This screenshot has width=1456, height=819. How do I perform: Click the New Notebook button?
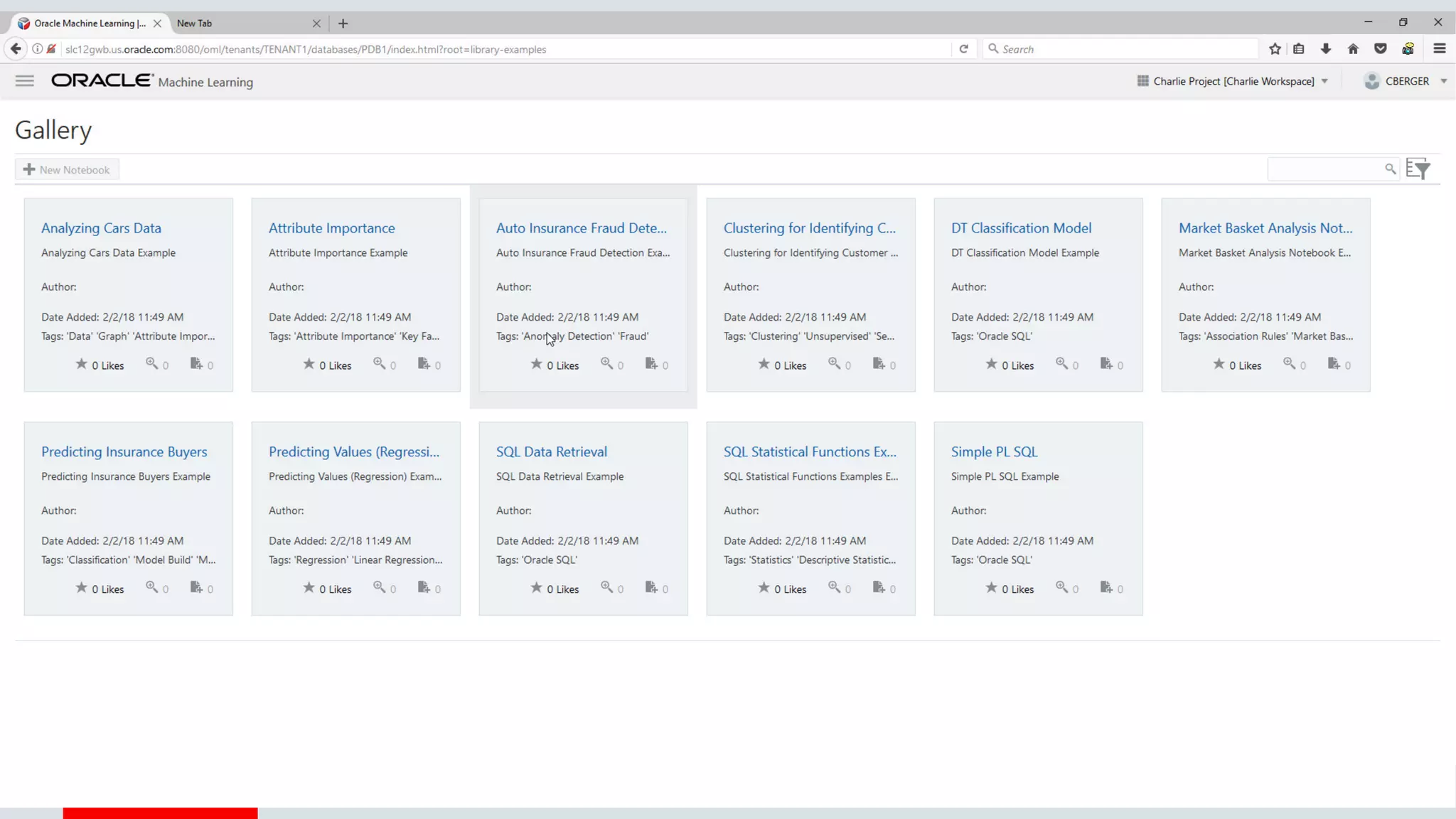click(67, 170)
